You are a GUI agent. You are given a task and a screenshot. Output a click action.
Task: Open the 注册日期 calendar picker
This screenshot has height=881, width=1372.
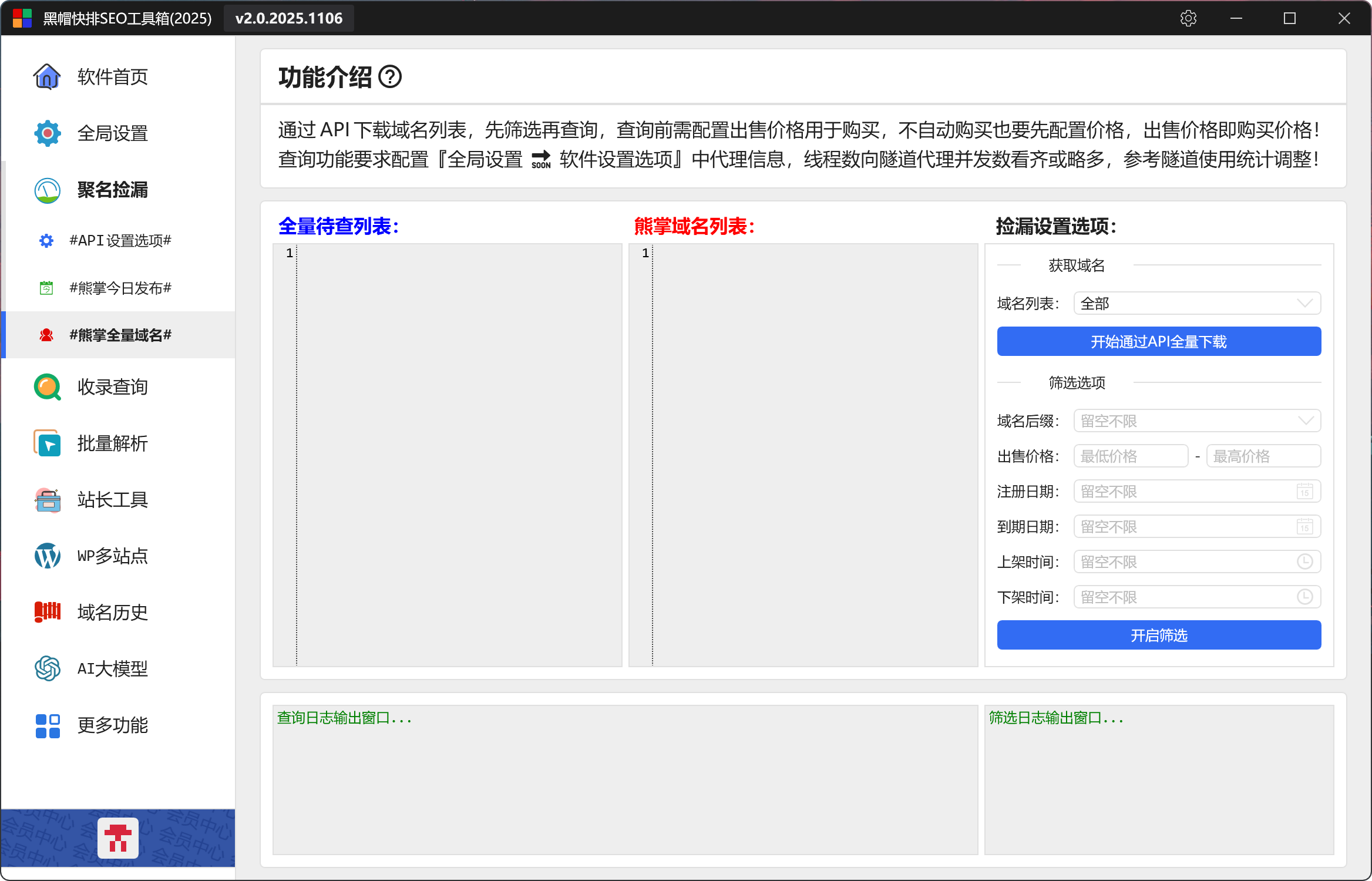[1304, 492]
